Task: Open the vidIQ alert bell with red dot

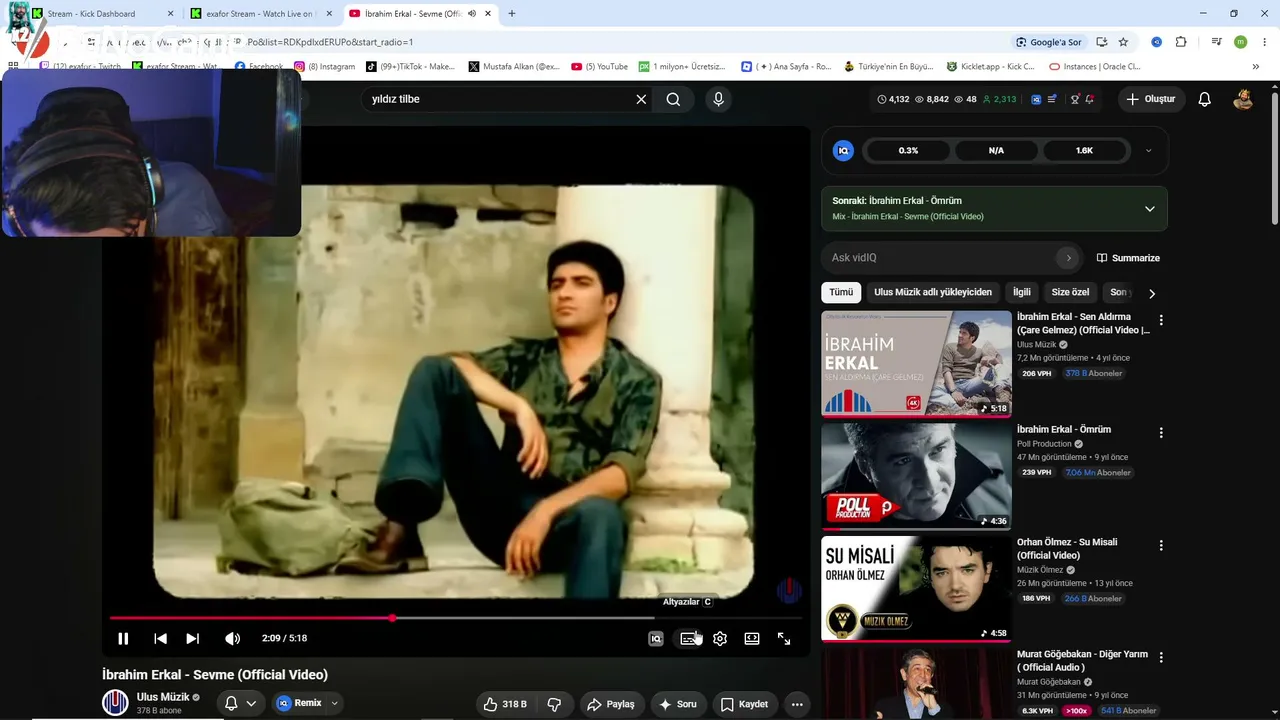Action: coord(1089,99)
